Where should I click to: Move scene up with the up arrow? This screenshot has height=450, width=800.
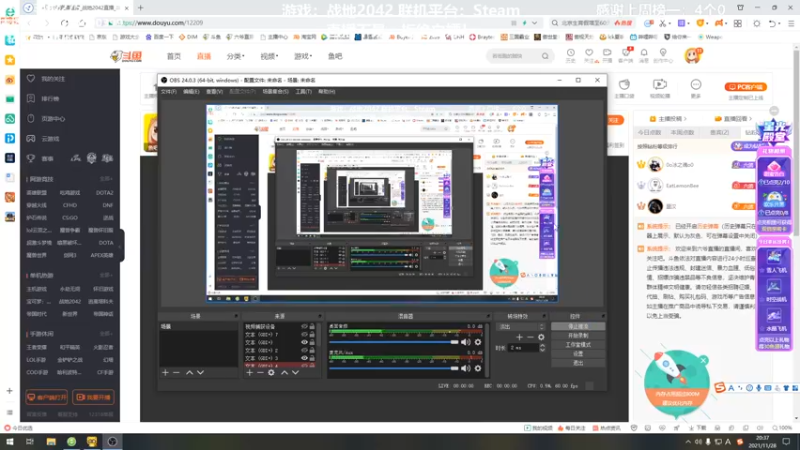coord(189,372)
